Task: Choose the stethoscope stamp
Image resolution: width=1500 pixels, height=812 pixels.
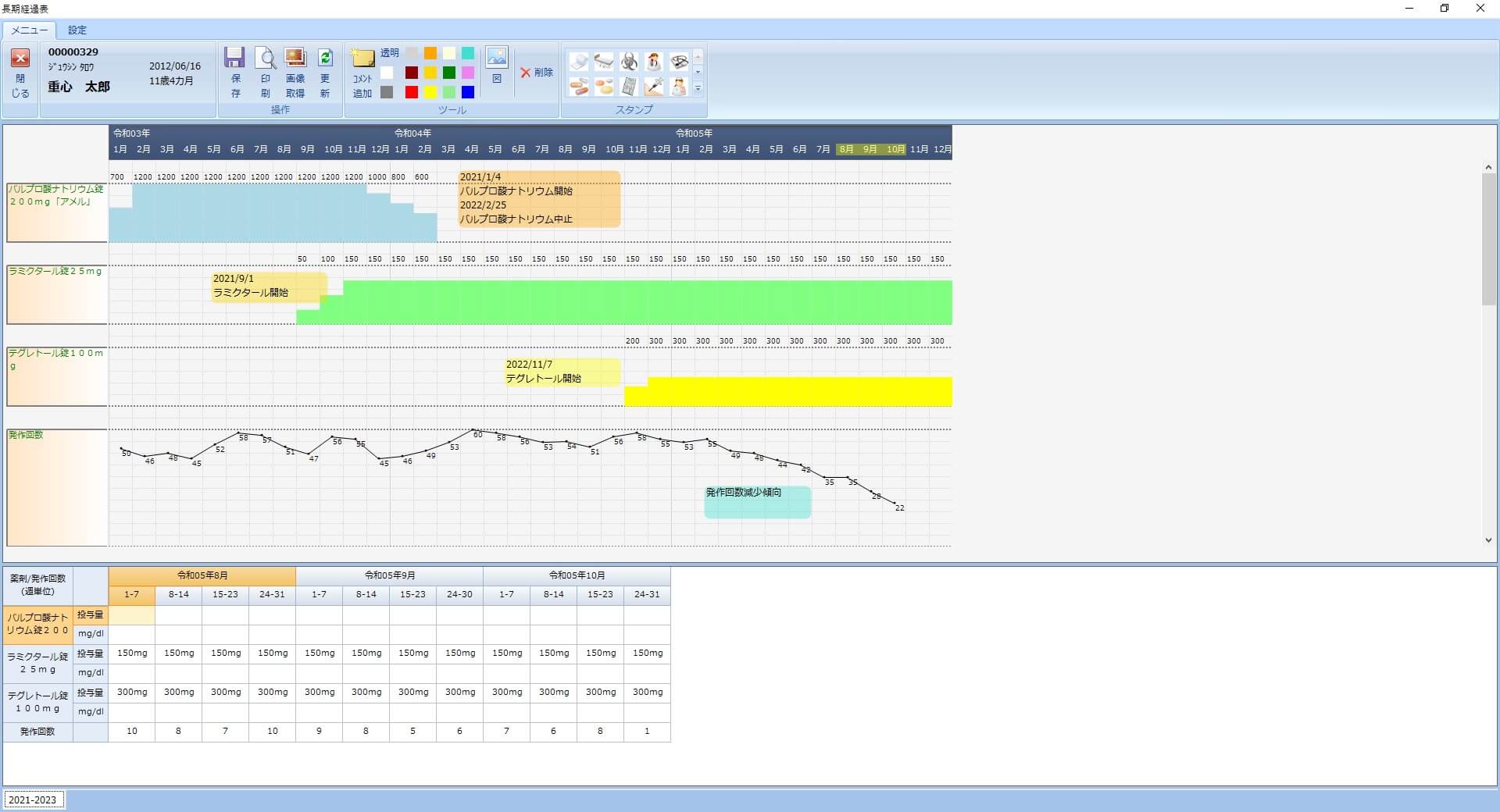Action: [679, 62]
